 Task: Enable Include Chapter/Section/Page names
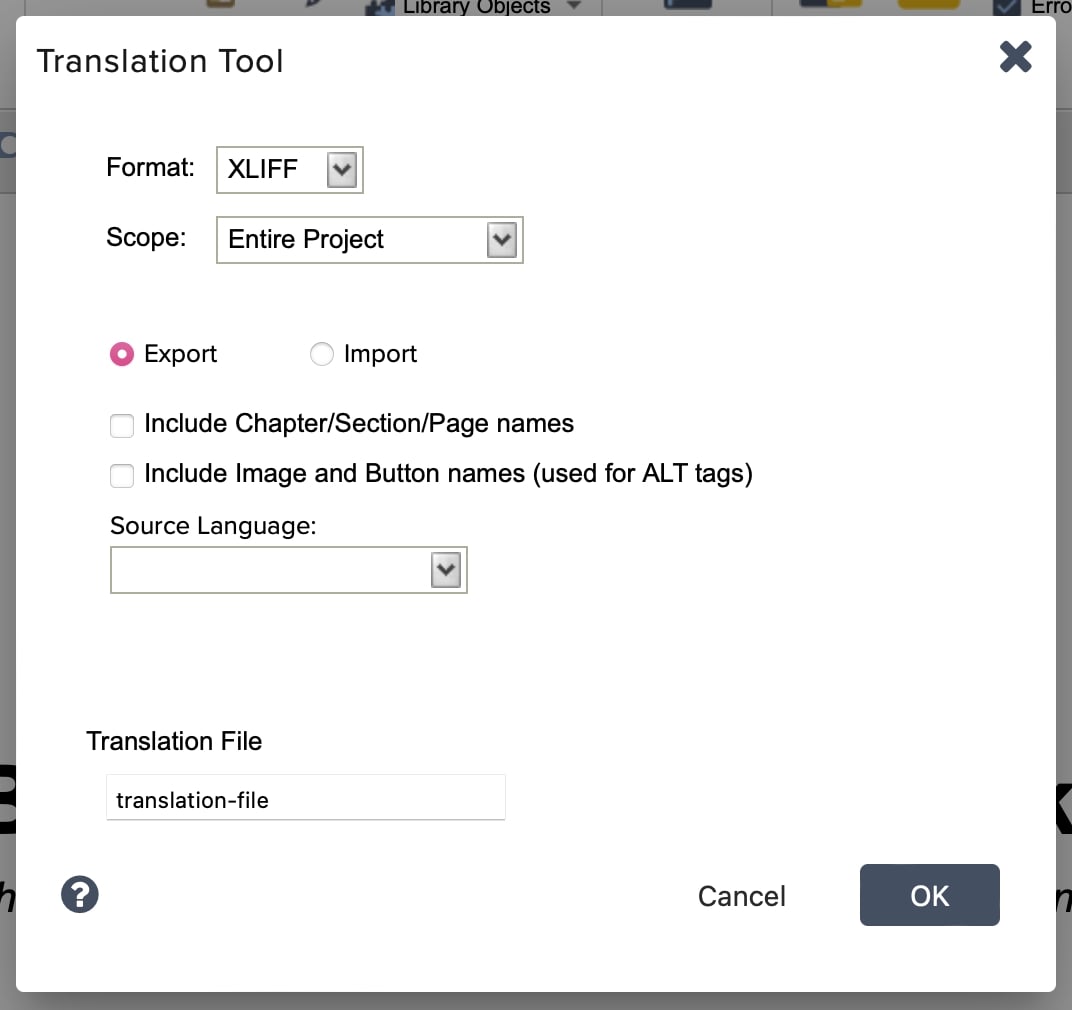point(121,425)
